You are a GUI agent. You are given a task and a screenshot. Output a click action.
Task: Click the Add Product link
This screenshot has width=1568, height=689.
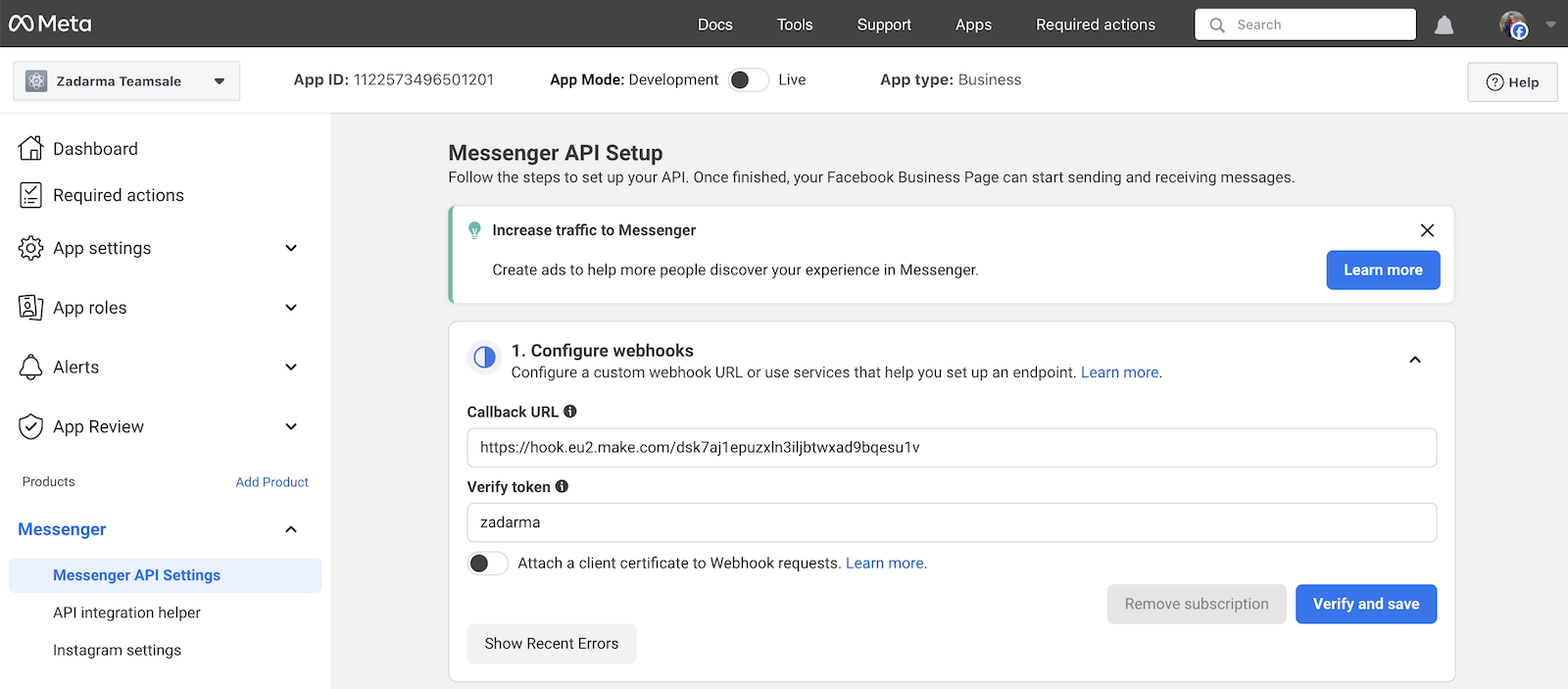click(x=271, y=482)
